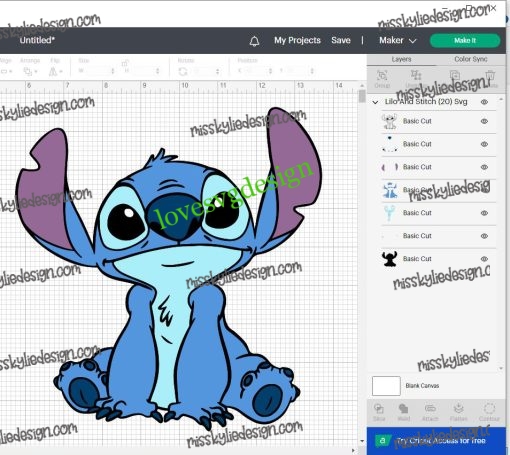Click the Height size stepper

coord(157,71)
